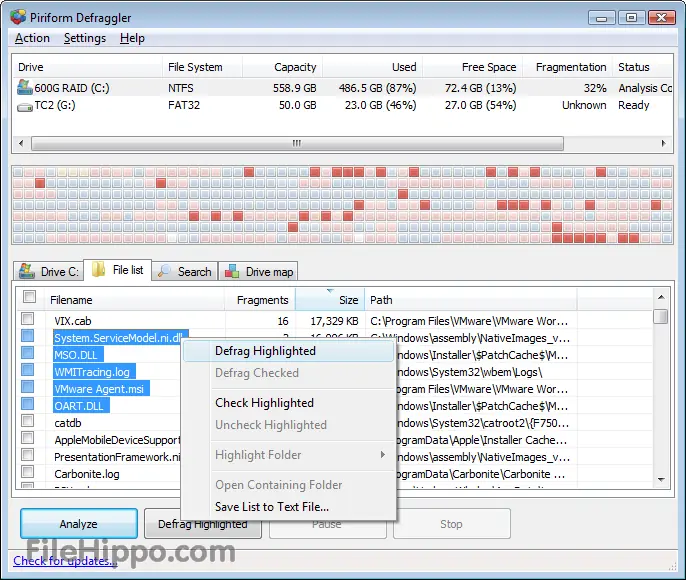The width and height of the screenshot is (686, 580).
Task: Click the TC2 (G:) drive icon
Action: point(24,106)
